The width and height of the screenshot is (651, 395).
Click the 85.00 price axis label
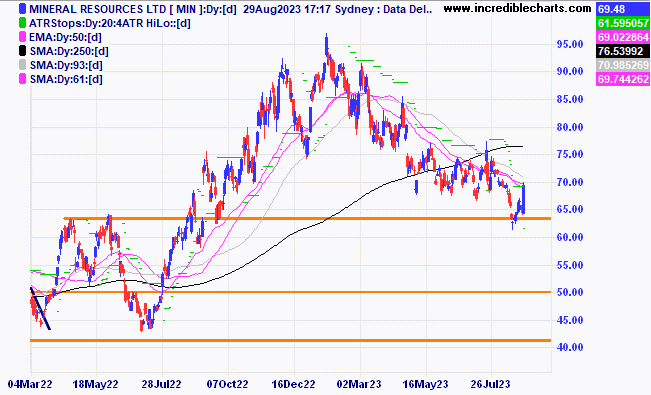(x=570, y=99)
